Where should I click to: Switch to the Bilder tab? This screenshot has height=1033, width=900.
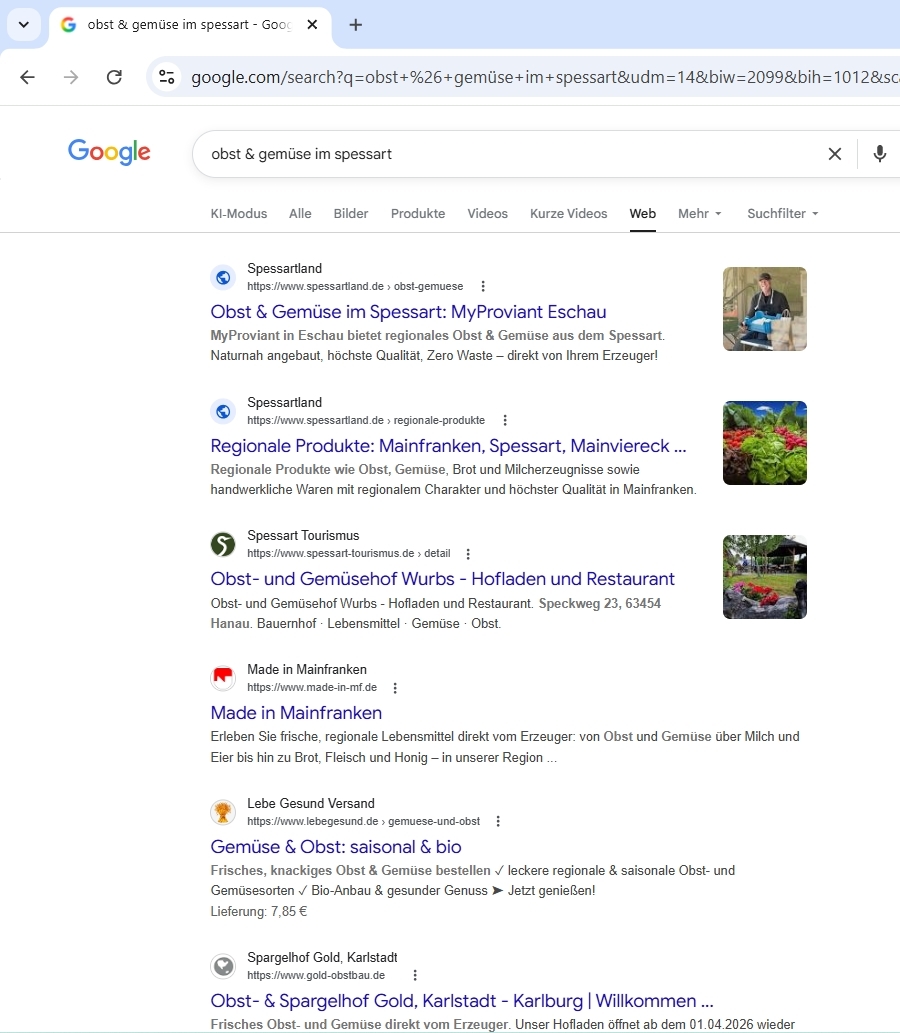tap(351, 214)
